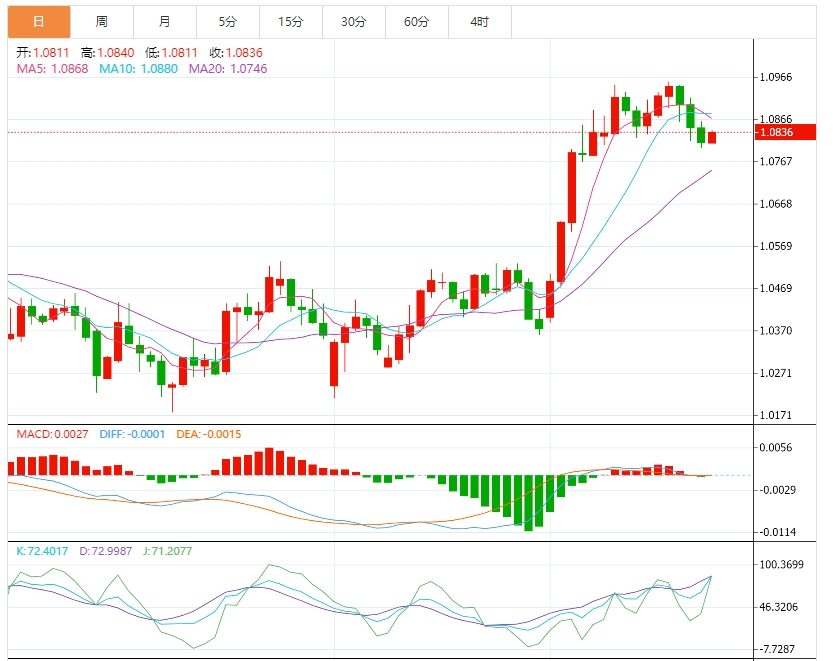Select the 15分 timeframe tab

point(290,21)
